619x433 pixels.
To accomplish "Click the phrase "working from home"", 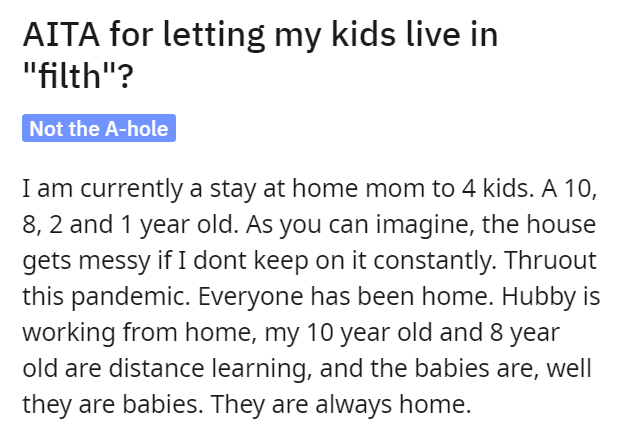I will pos(137,332).
